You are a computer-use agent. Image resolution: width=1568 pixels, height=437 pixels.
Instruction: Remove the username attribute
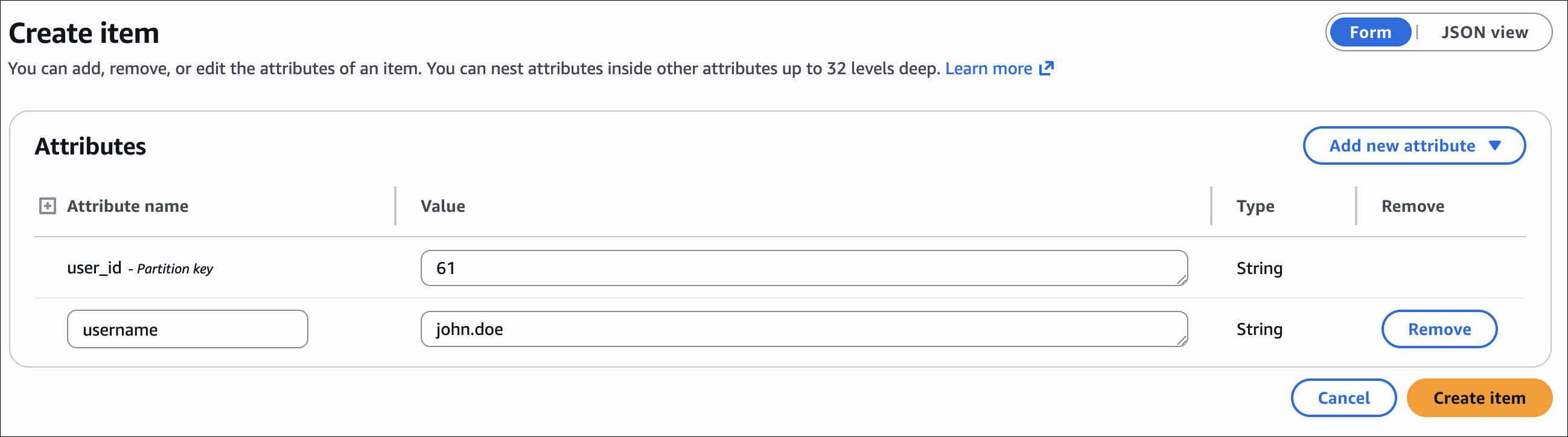click(x=1439, y=329)
